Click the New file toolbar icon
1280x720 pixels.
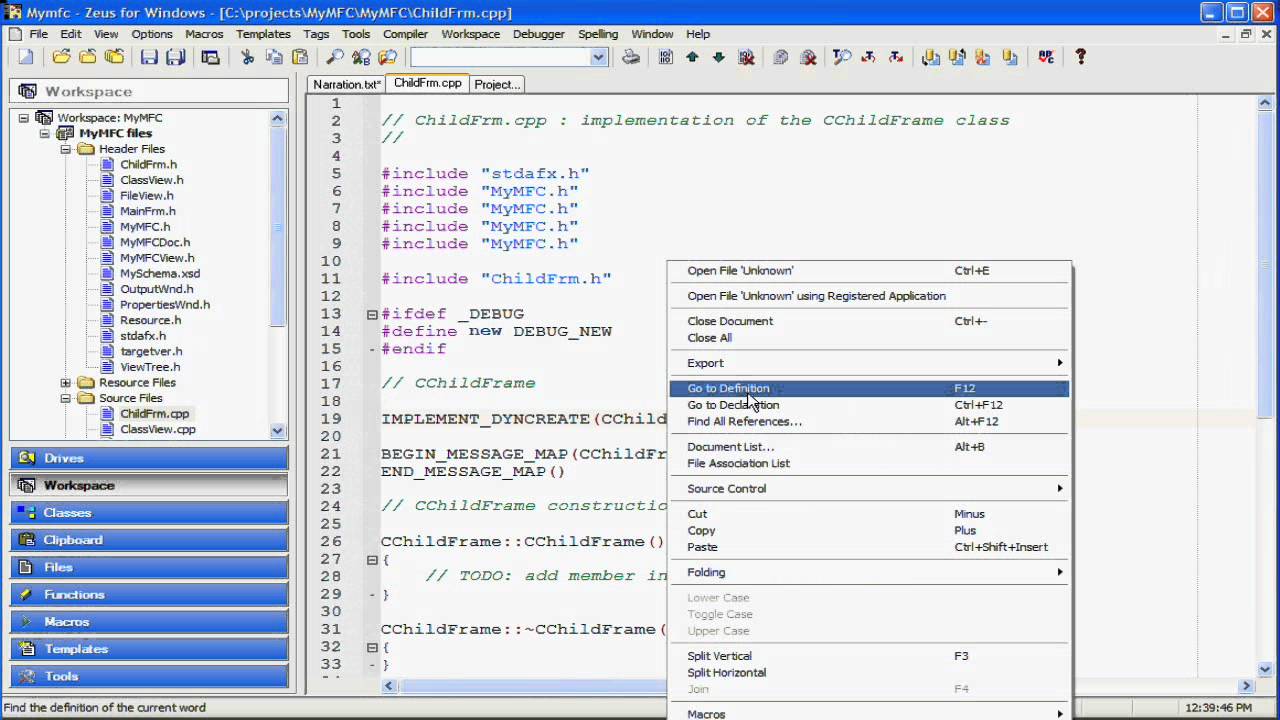(26, 57)
